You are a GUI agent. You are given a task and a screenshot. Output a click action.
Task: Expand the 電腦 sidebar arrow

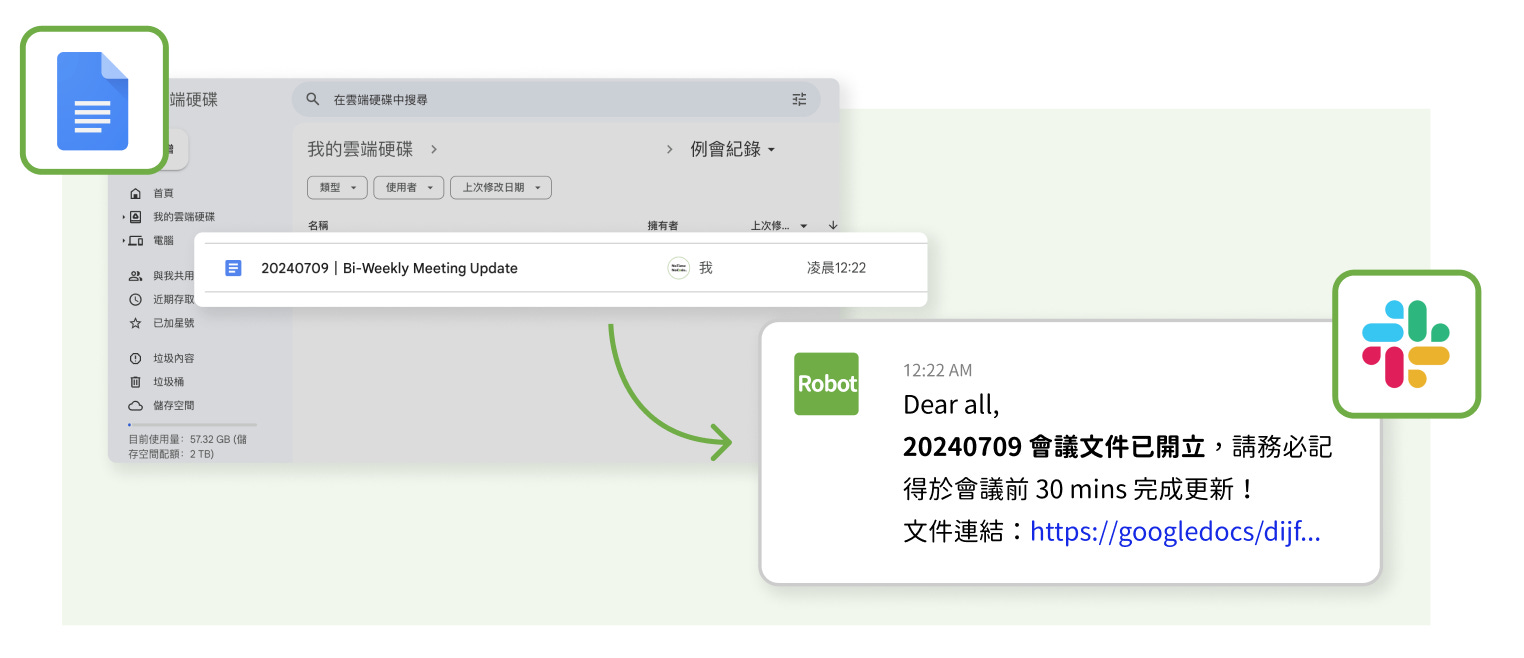click(x=124, y=241)
